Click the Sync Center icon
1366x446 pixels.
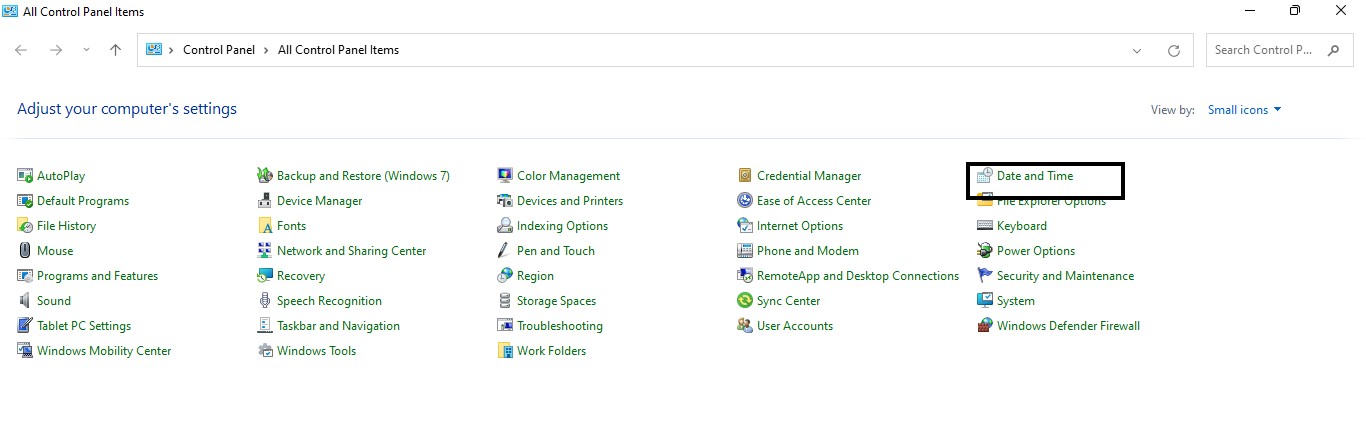[745, 301]
